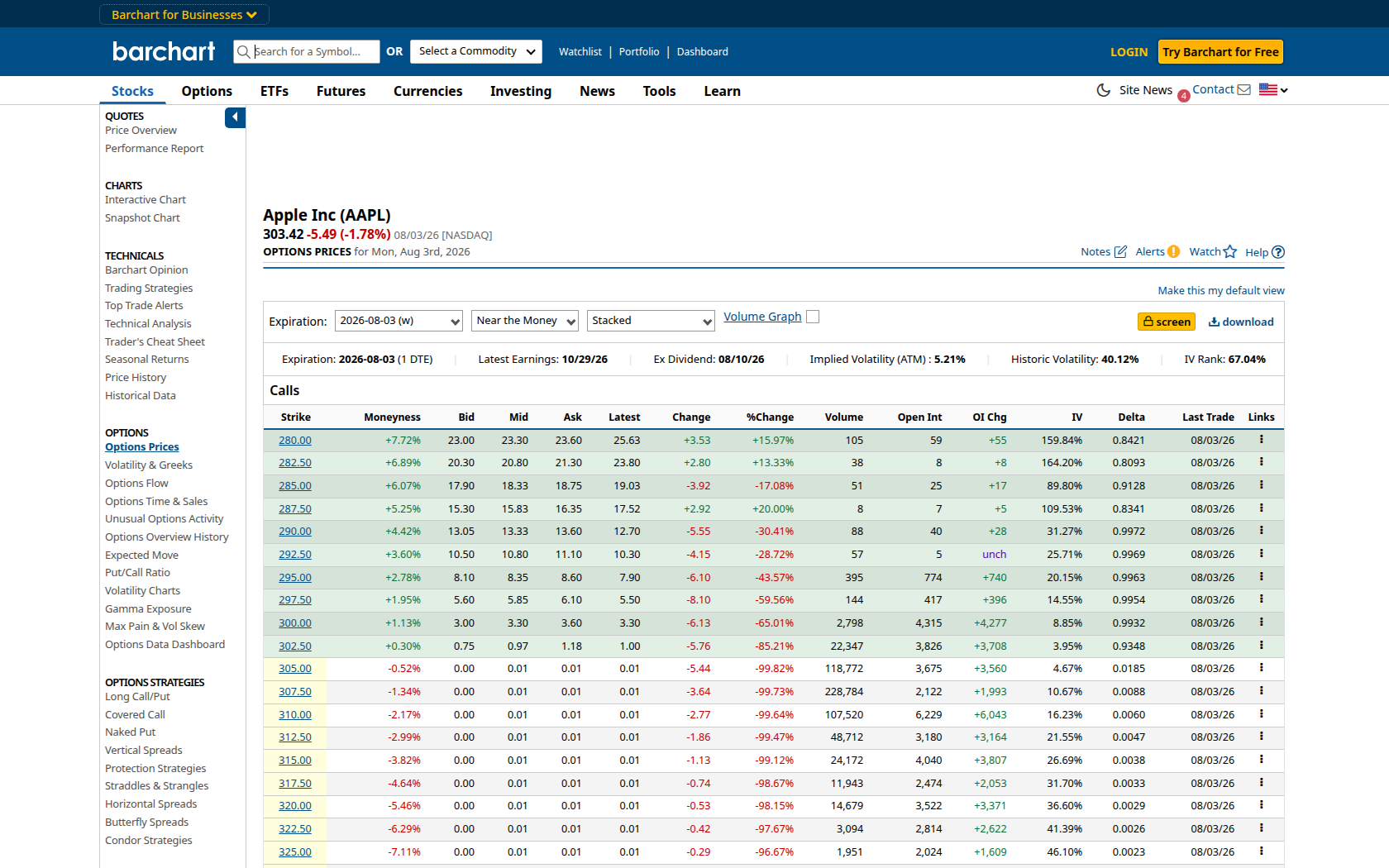Click the search magnifier icon
Image resolution: width=1389 pixels, height=868 pixels.
(243, 51)
